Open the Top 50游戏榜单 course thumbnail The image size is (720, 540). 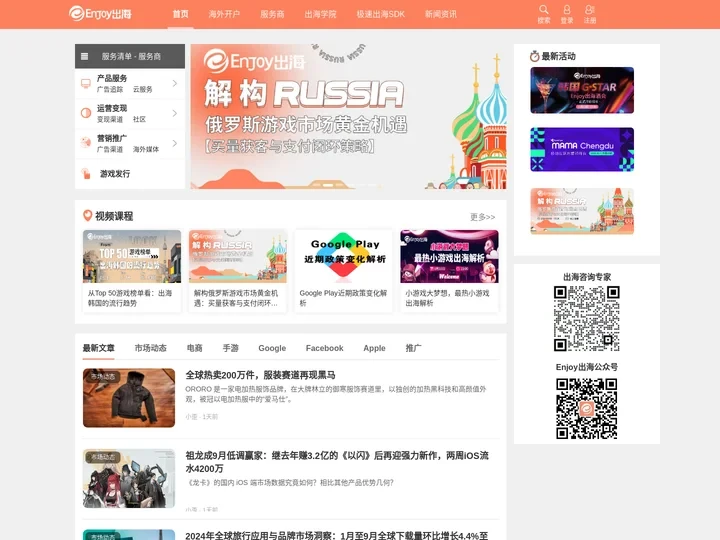click(132, 256)
